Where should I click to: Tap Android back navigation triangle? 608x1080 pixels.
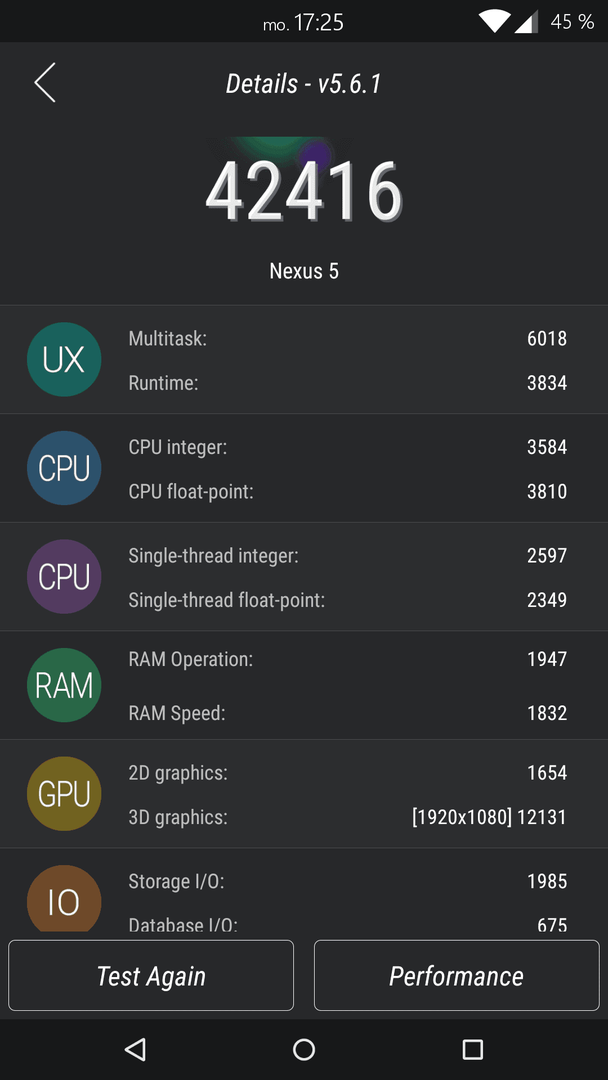click(135, 1049)
